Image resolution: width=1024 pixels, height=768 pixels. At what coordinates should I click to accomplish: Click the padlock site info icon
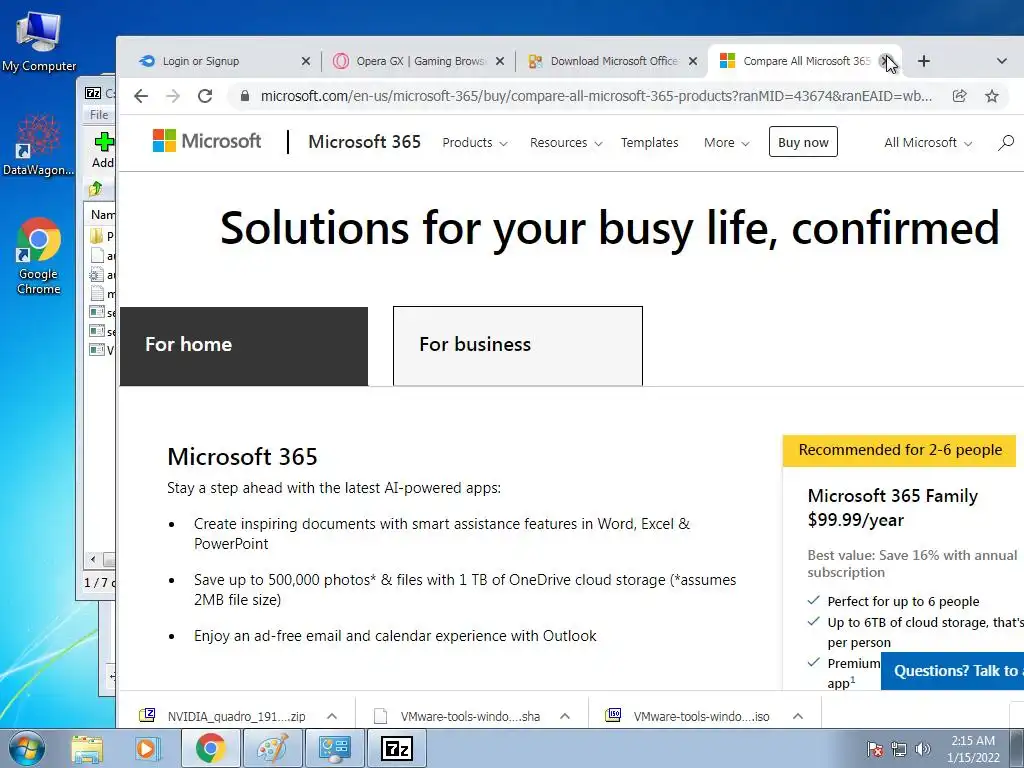245,96
